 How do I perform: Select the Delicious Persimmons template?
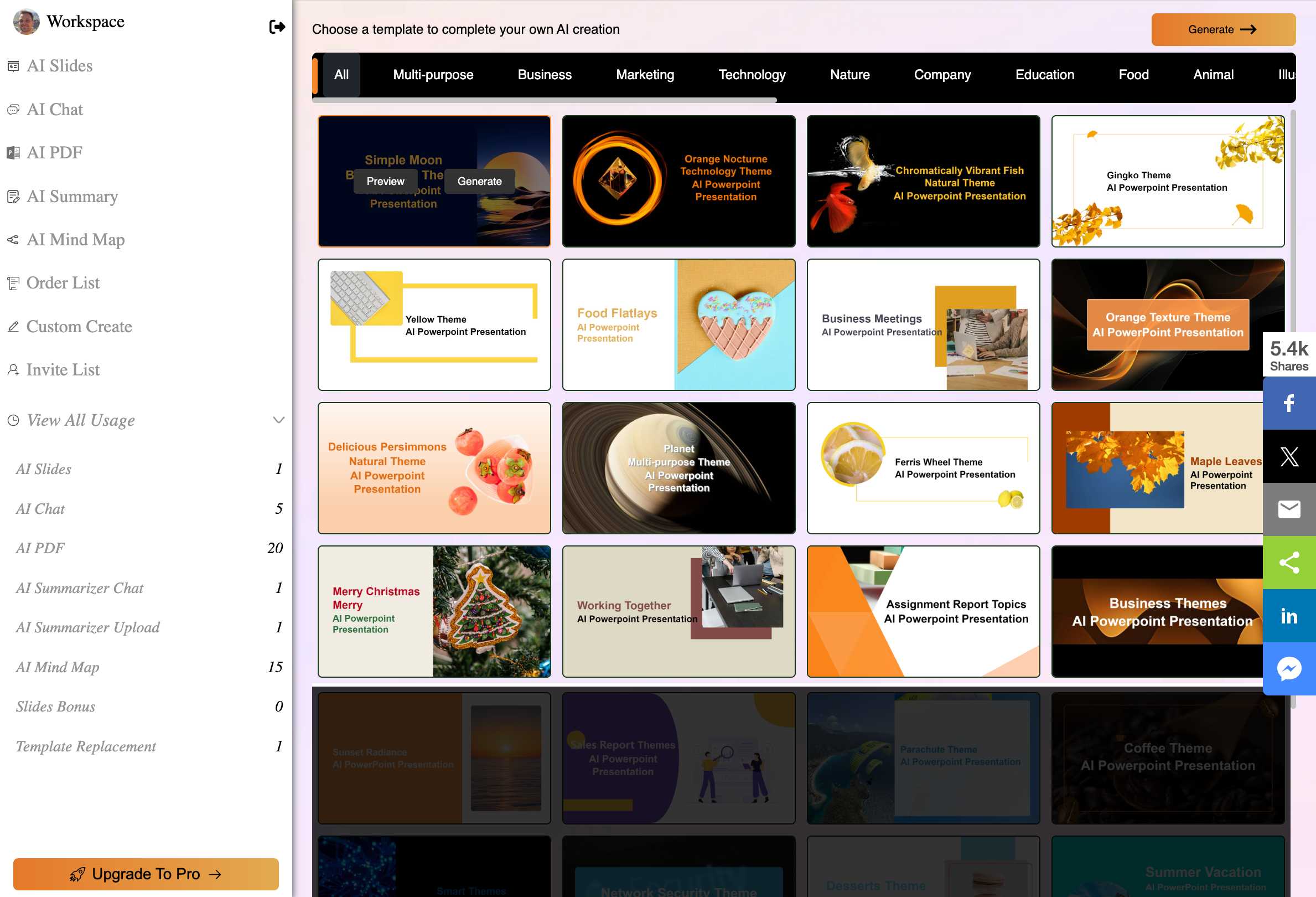click(x=434, y=468)
